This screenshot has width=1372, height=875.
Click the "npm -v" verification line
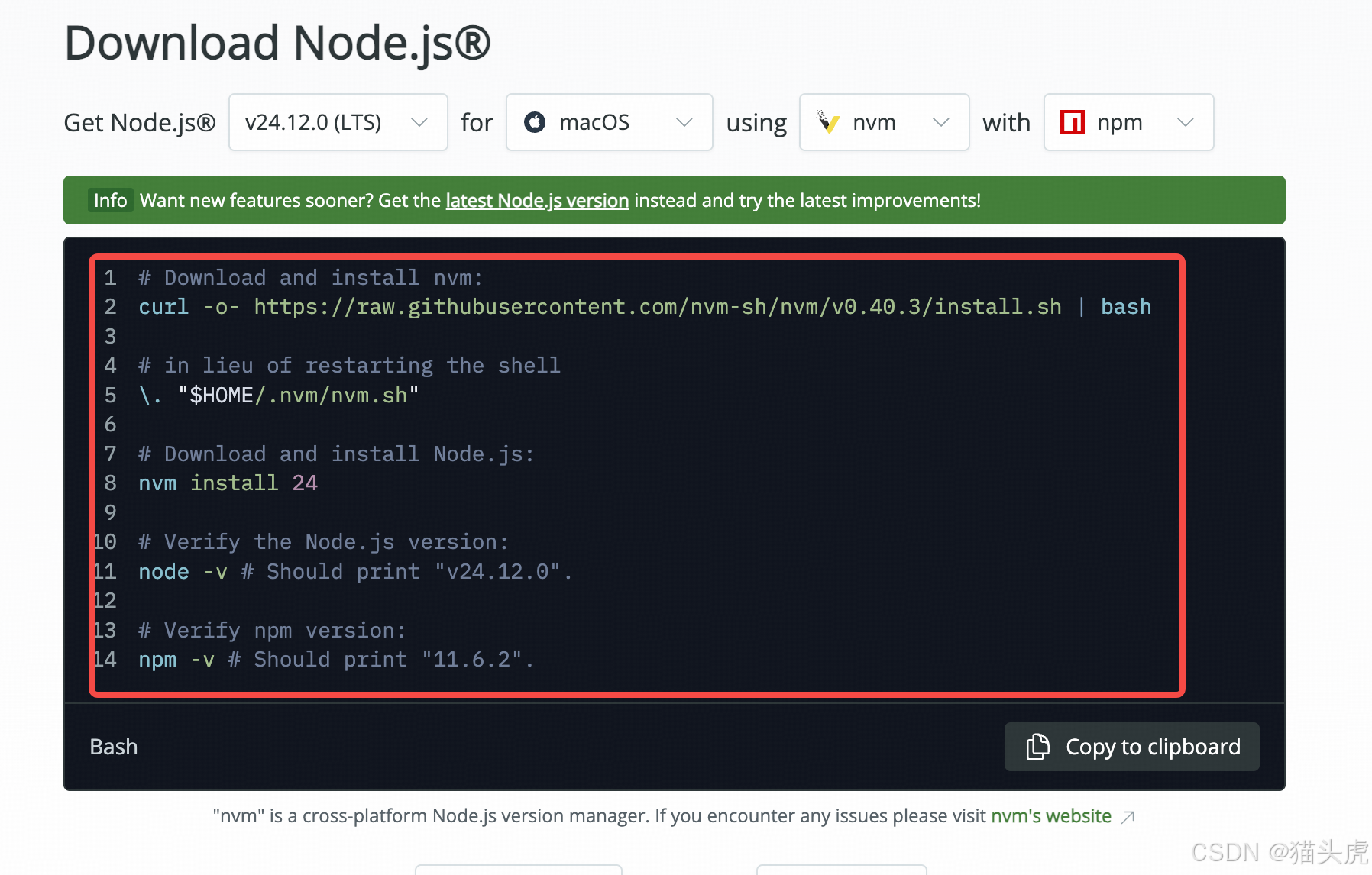click(x=336, y=660)
